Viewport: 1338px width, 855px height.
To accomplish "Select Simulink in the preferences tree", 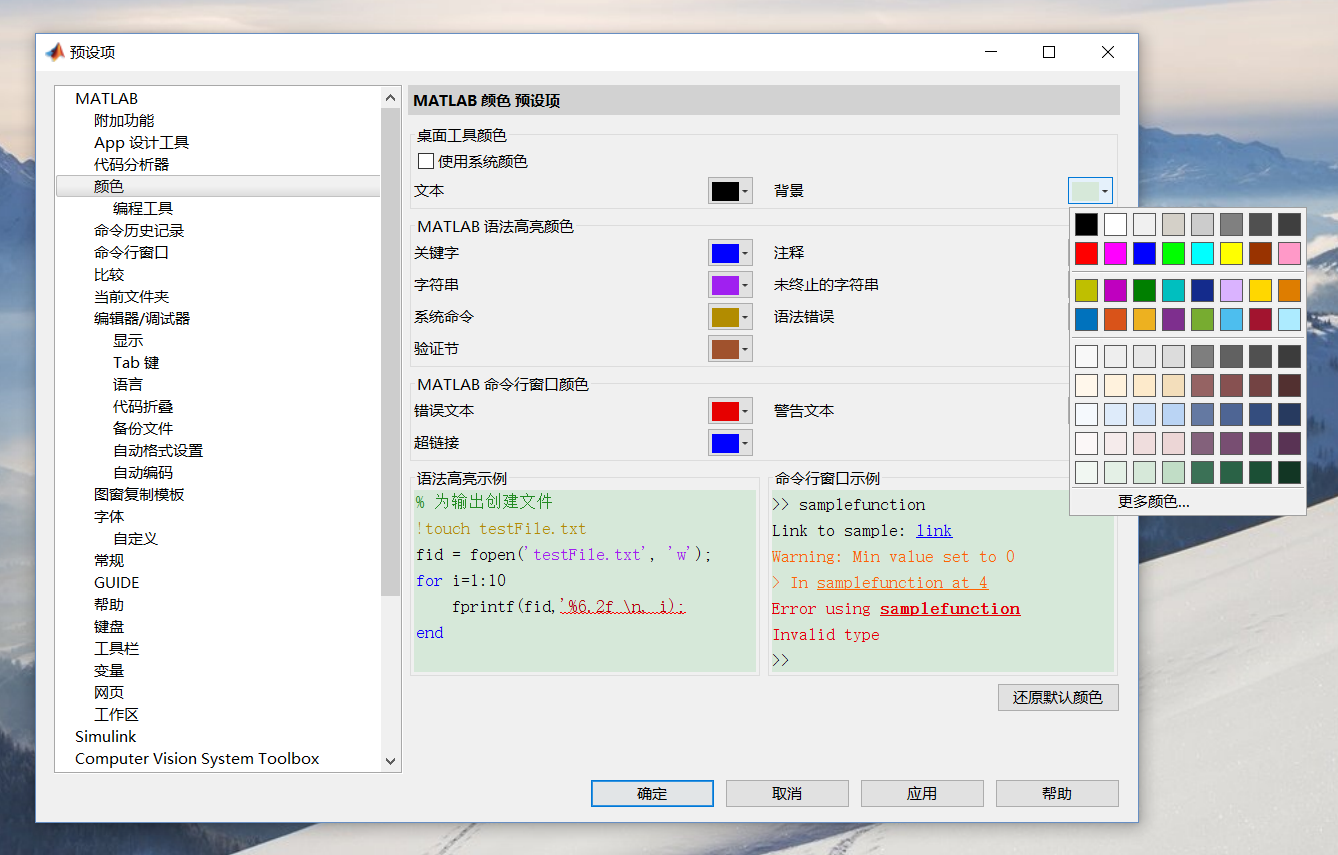I will (105, 736).
